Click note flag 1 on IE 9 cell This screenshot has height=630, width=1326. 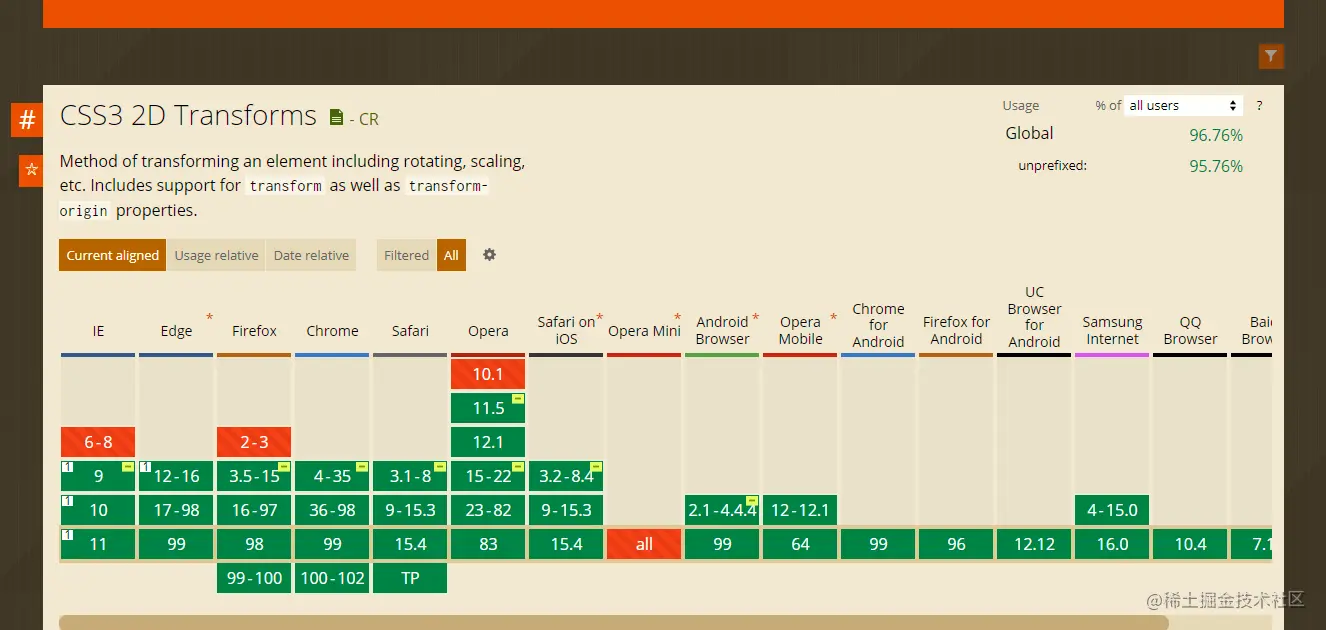click(66, 467)
